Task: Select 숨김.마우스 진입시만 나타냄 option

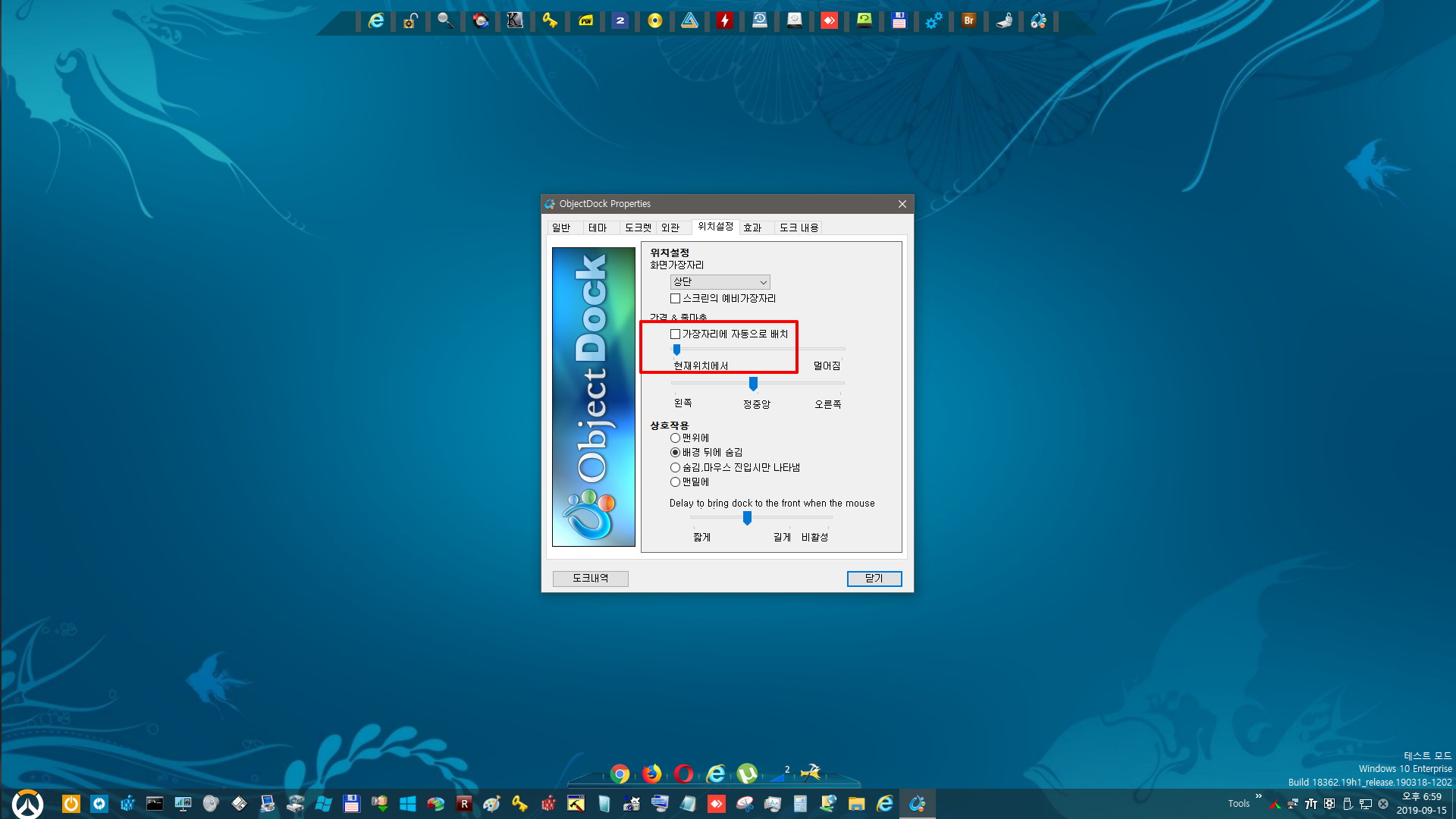Action: click(x=675, y=468)
